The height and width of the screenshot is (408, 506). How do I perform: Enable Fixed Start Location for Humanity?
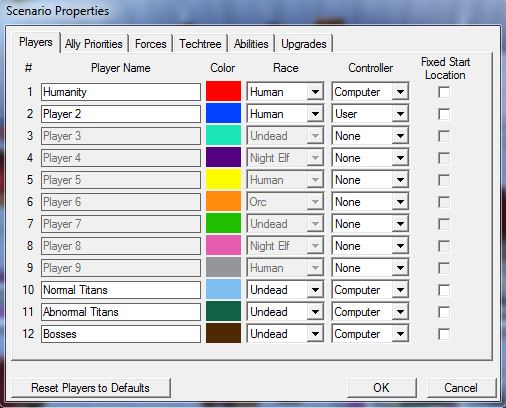444,92
